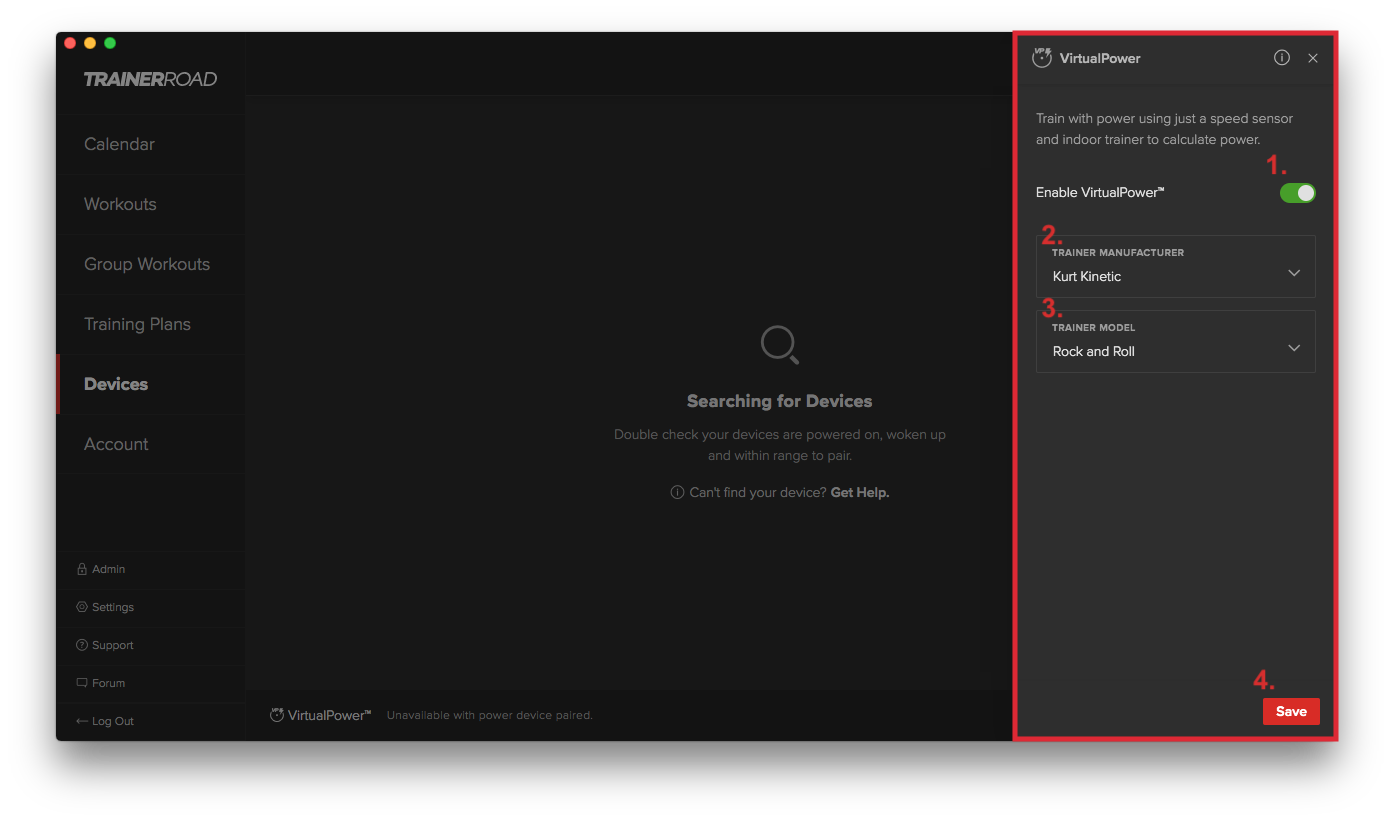Click the VirtualPower stopwatch icon in panel header
Viewport: 1392px width, 821px height.
pyautogui.click(x=1042, y=57)
